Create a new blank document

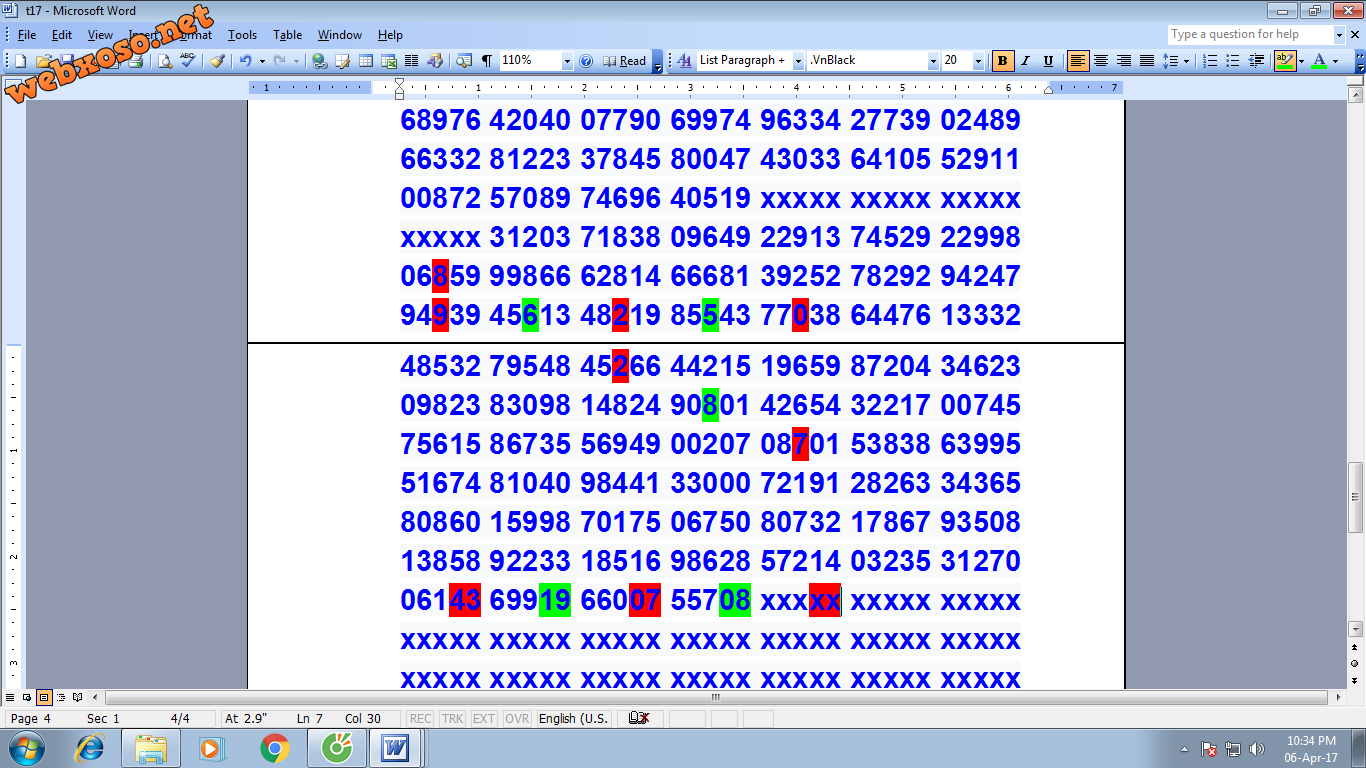coord(20,61)
